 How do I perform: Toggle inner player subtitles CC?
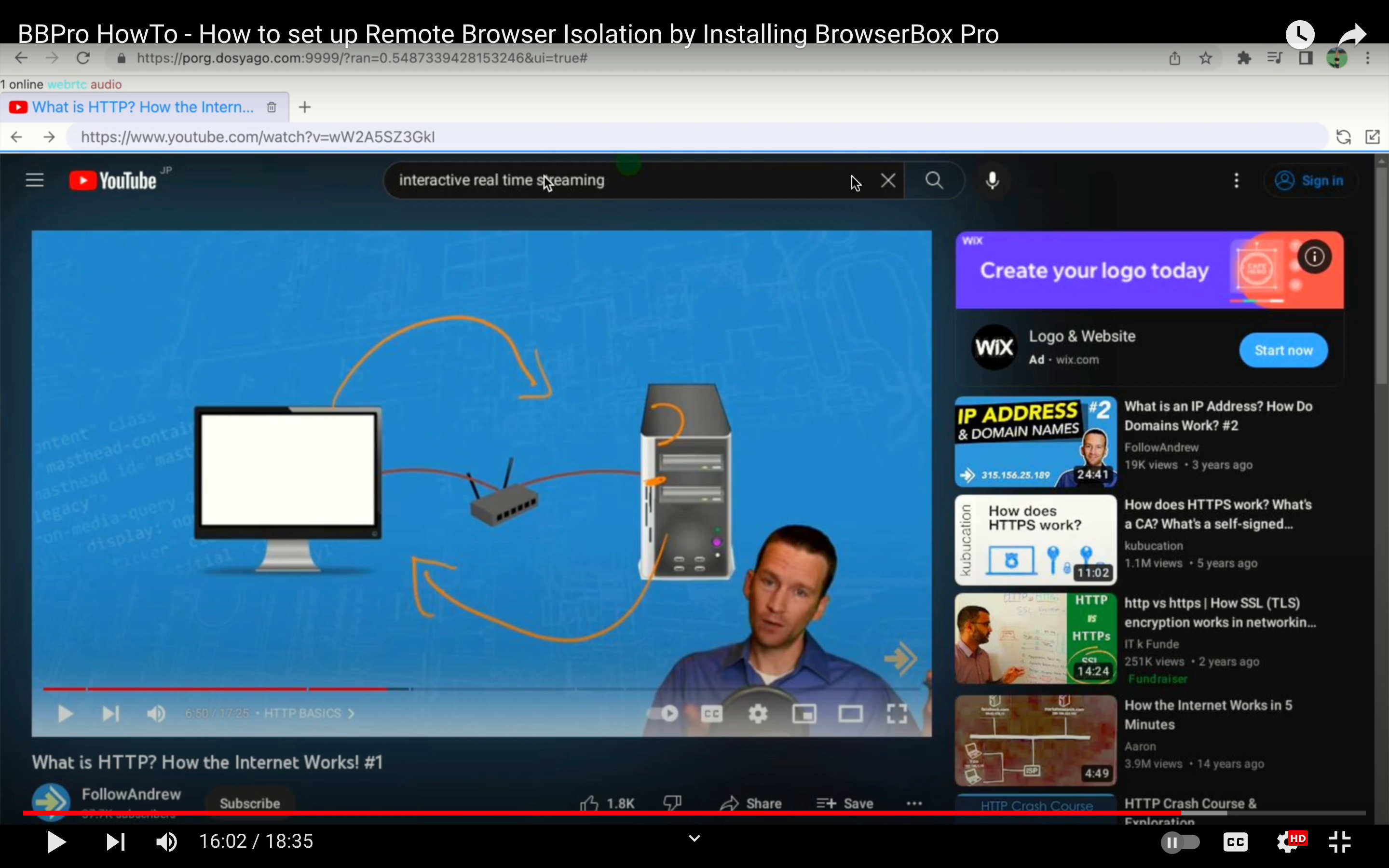(712, 714)
